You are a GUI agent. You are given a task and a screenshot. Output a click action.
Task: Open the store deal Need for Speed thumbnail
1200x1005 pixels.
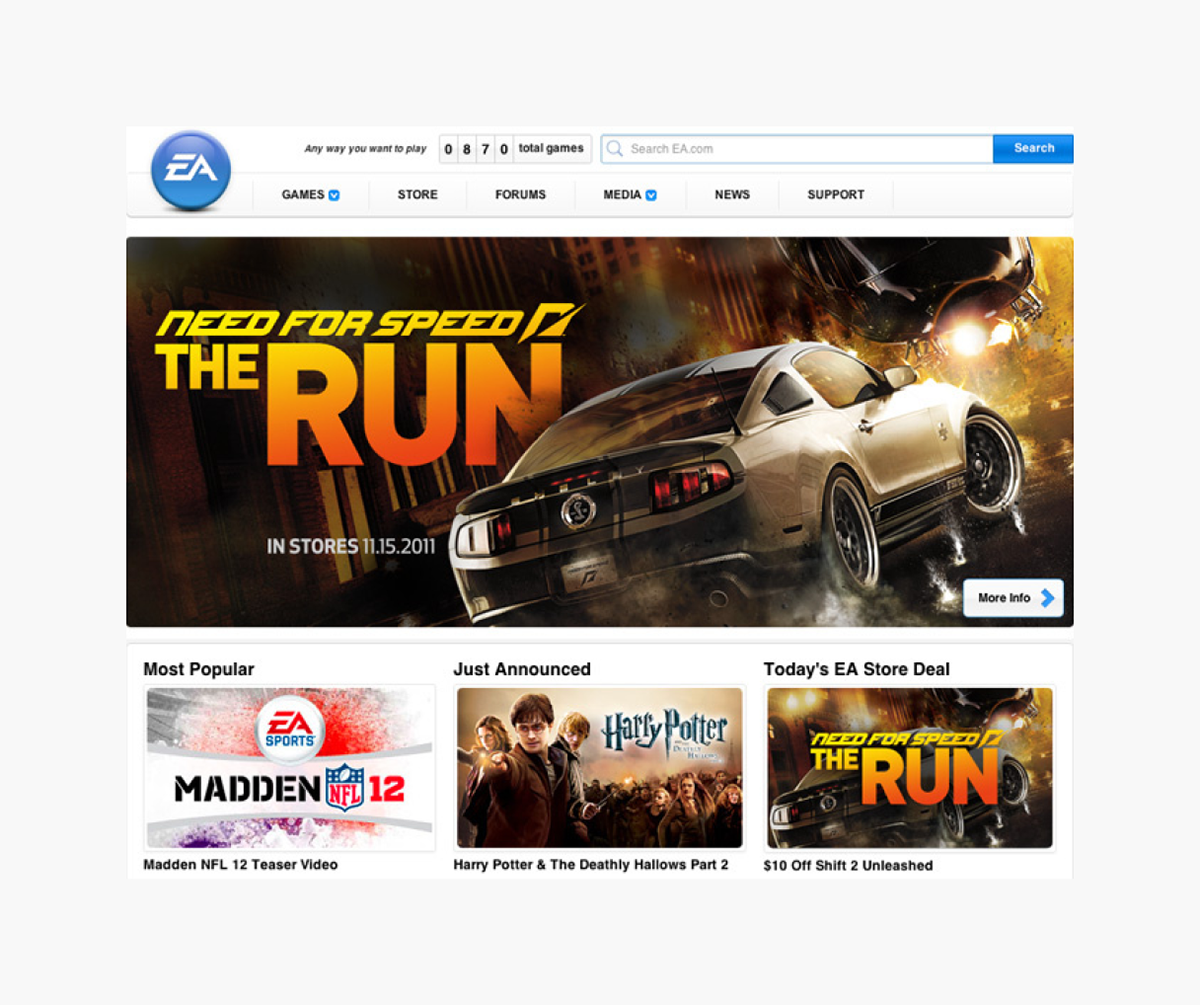pos(910,768)
